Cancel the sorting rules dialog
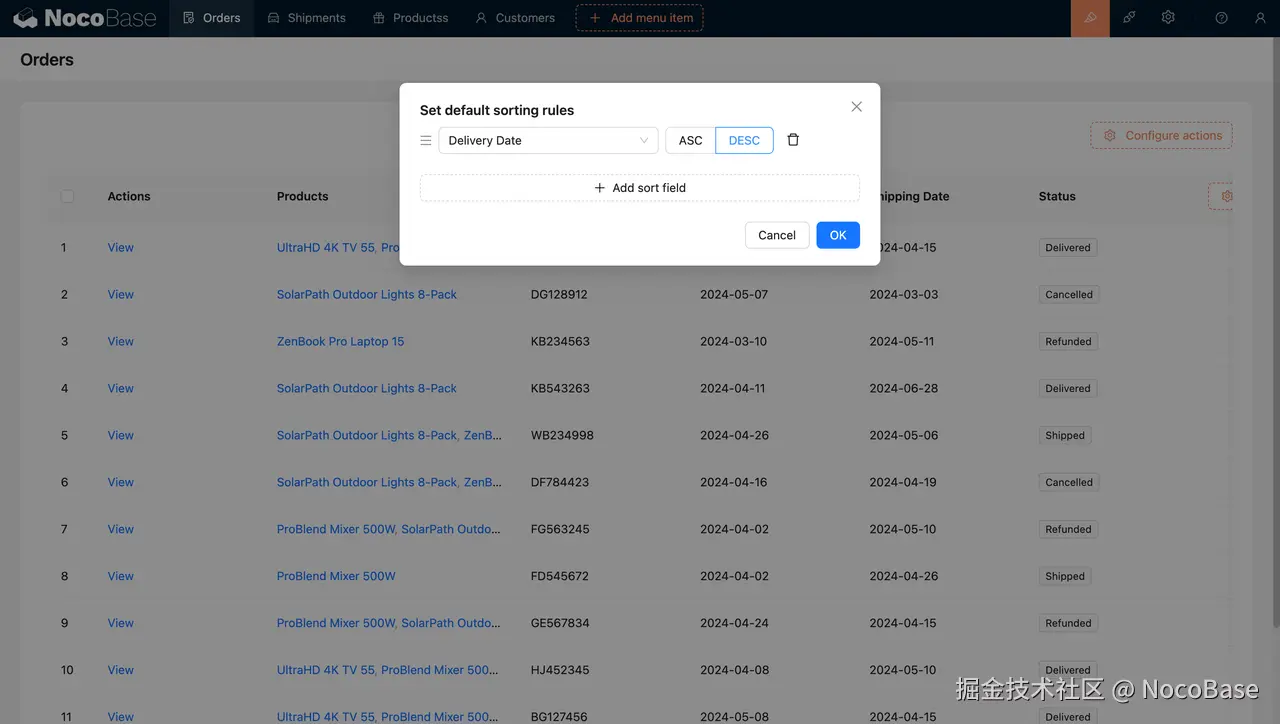Image resolution: width=1280 pixels, height=724 pixels. (x=777, y=235)
